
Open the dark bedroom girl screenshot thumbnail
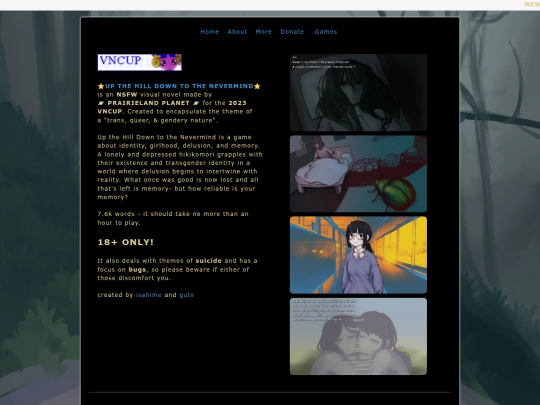[x=358, y=92]
